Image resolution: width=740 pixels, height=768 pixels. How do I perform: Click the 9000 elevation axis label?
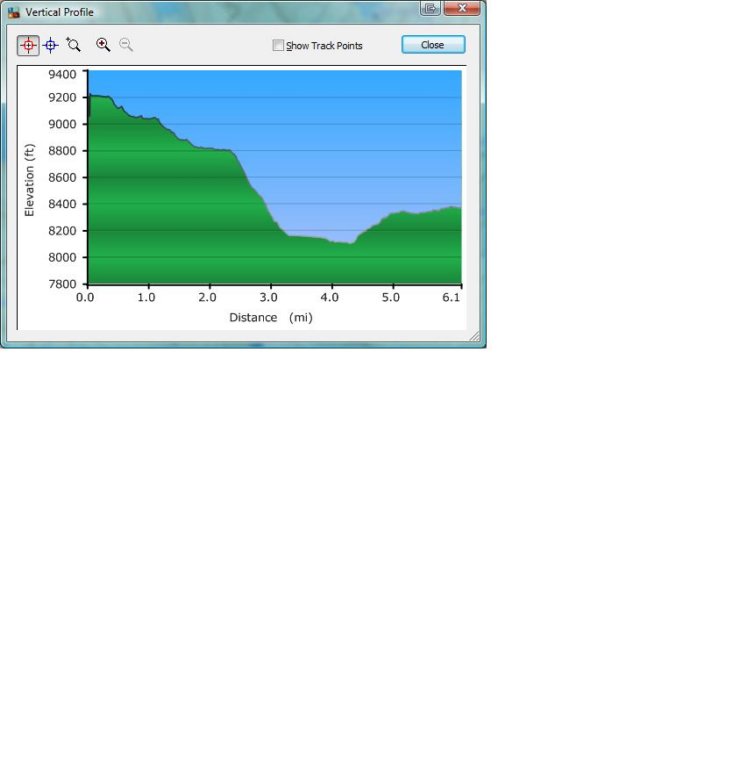click(62, 124)
